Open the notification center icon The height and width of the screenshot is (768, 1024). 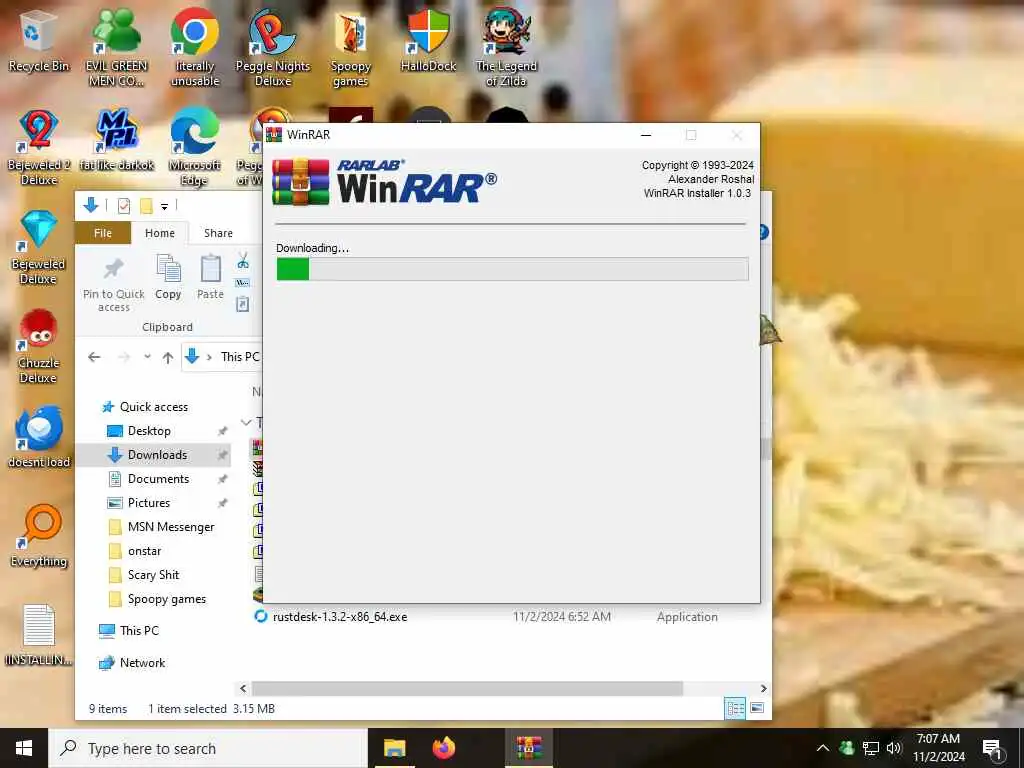tap(993, 750)
